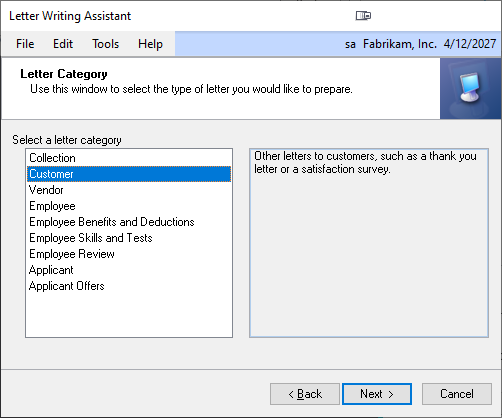Select the Applicant letter category
This screenshot has width=502, height=418.
(x=129, y=270)
